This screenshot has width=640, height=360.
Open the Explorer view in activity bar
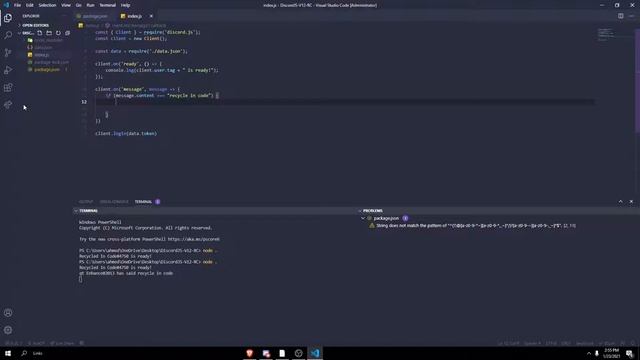click(8, 18)
